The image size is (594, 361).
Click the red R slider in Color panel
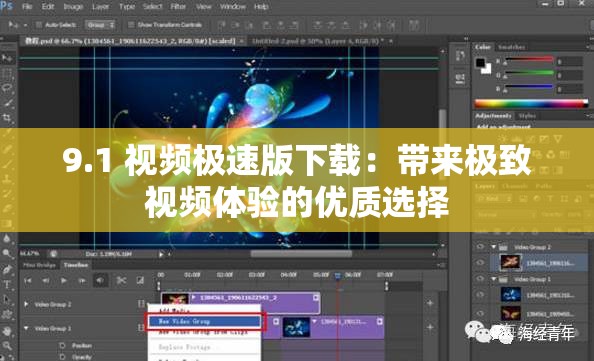[x=529, y=60]
